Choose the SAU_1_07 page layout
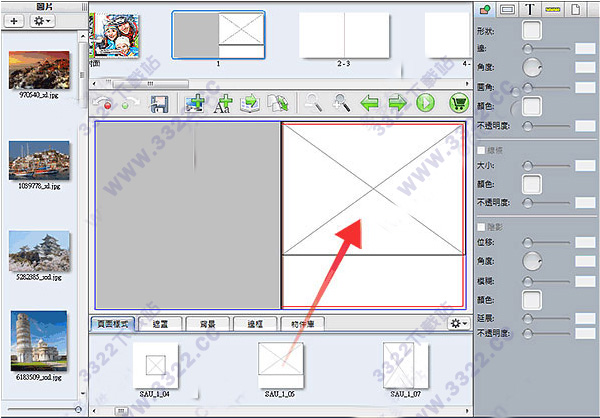This screenshot has height=418, width=600. (406, 365)
